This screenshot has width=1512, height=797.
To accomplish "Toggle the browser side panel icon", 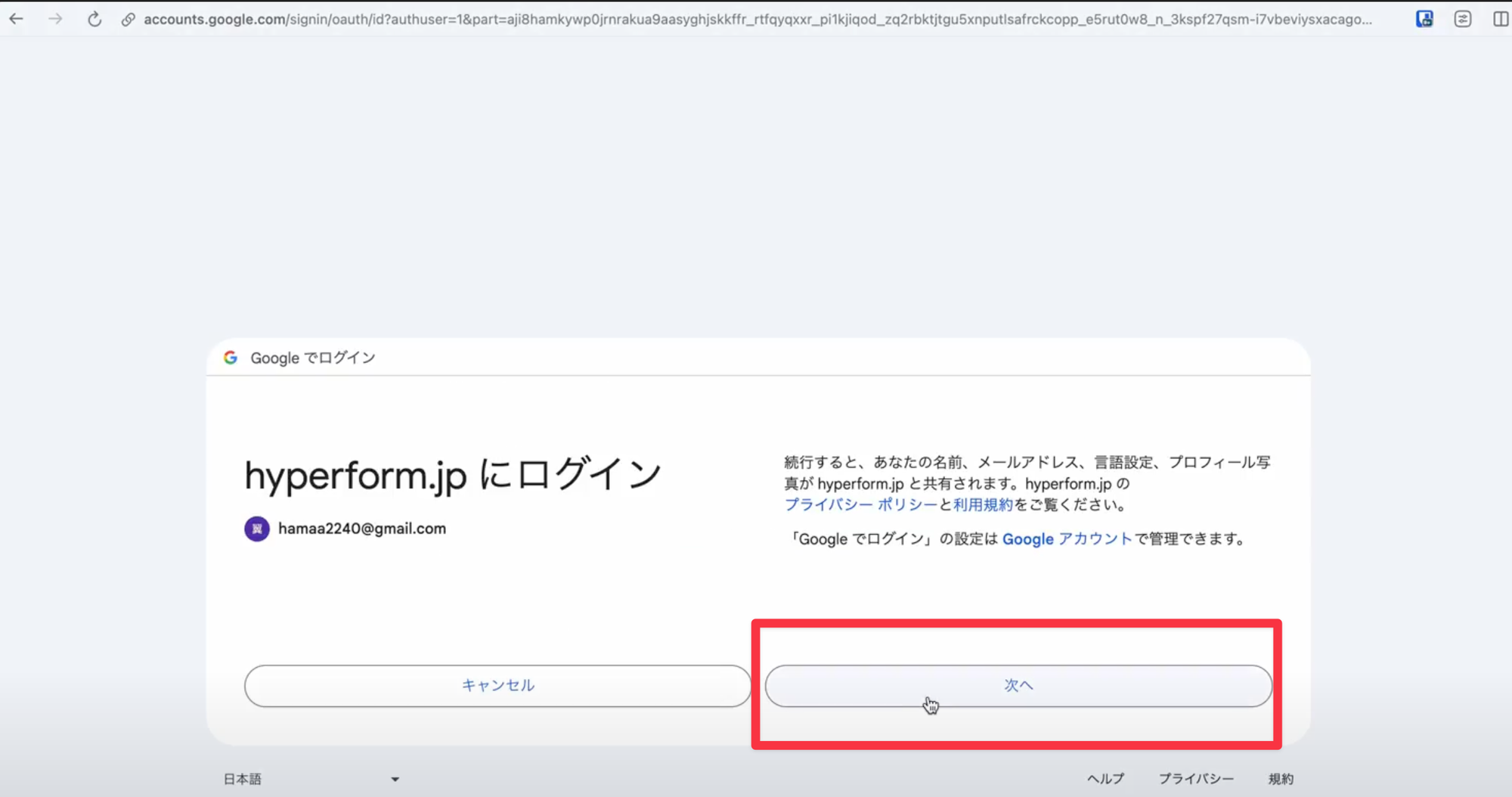I will tap(1501, 19).
